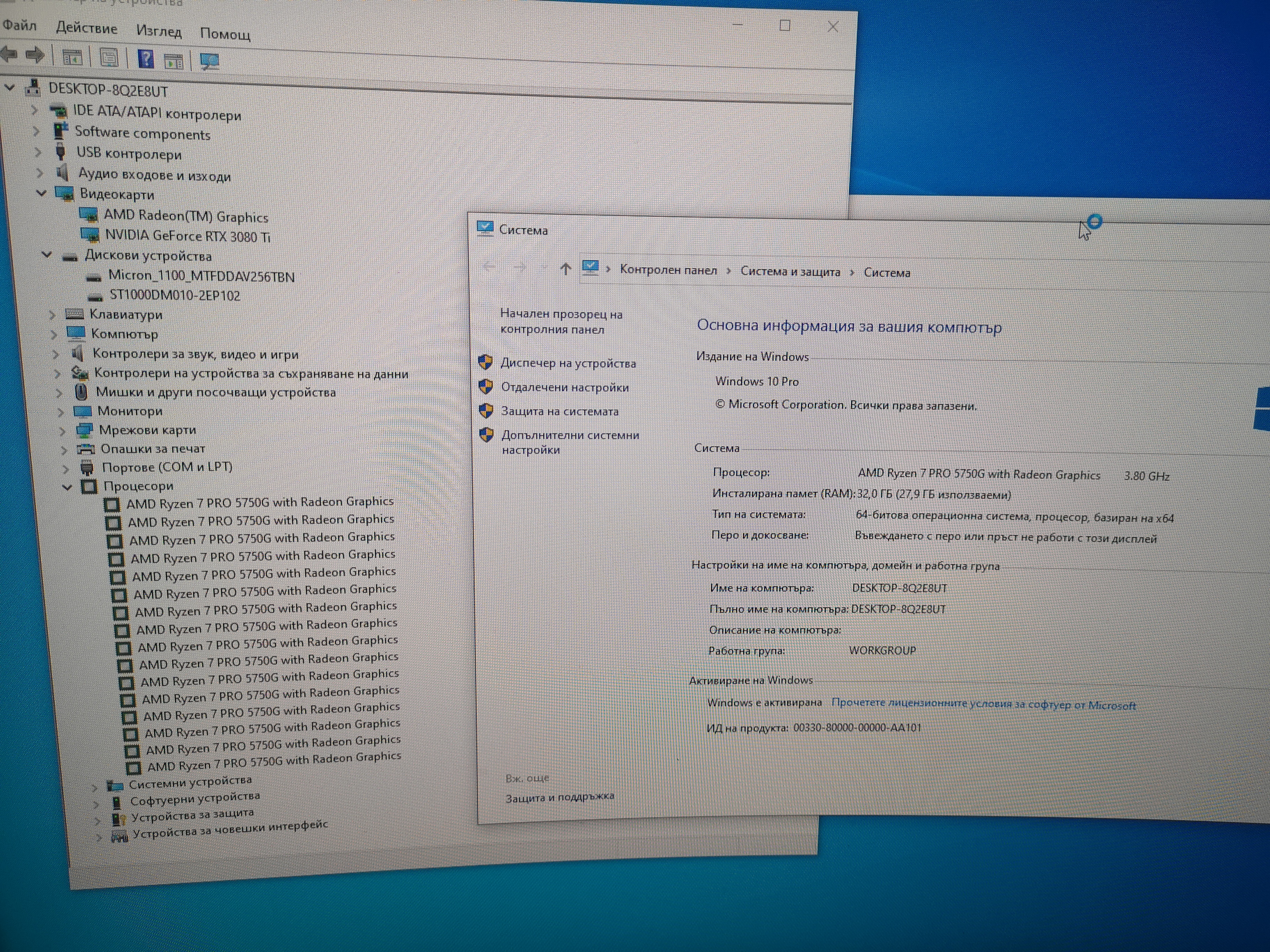The width and height of the screenshot is (1270, 952).
Task: Click the Монитори monitor icon
Action: [83, 411]
